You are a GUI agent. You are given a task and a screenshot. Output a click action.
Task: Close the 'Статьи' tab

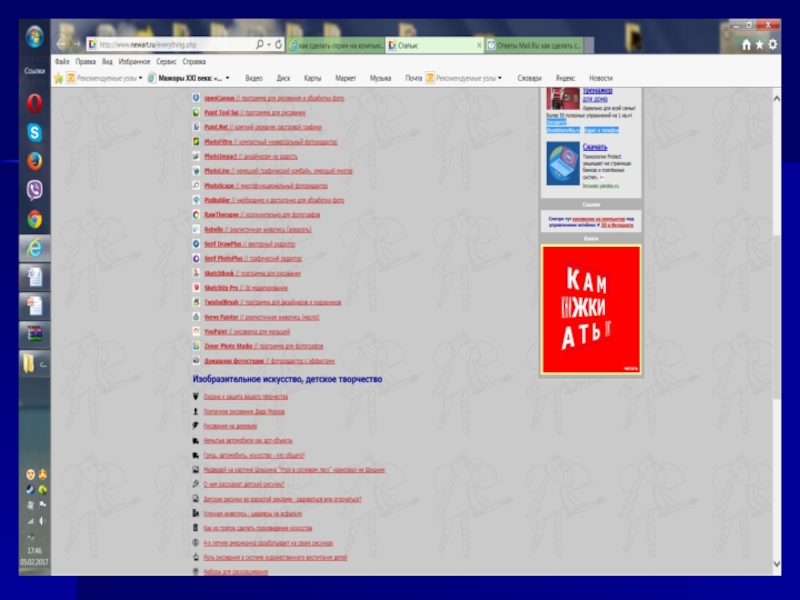tap(479, 45)
